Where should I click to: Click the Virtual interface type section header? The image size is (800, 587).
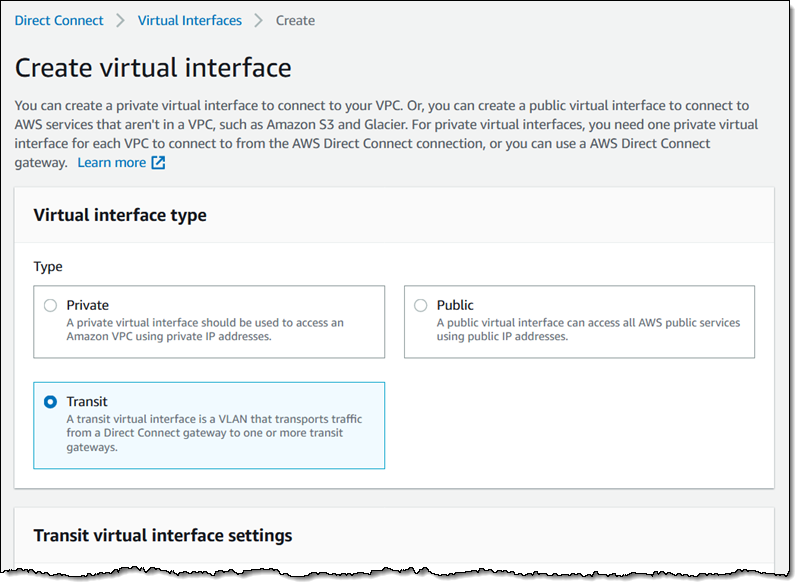(x=120, y=215)
